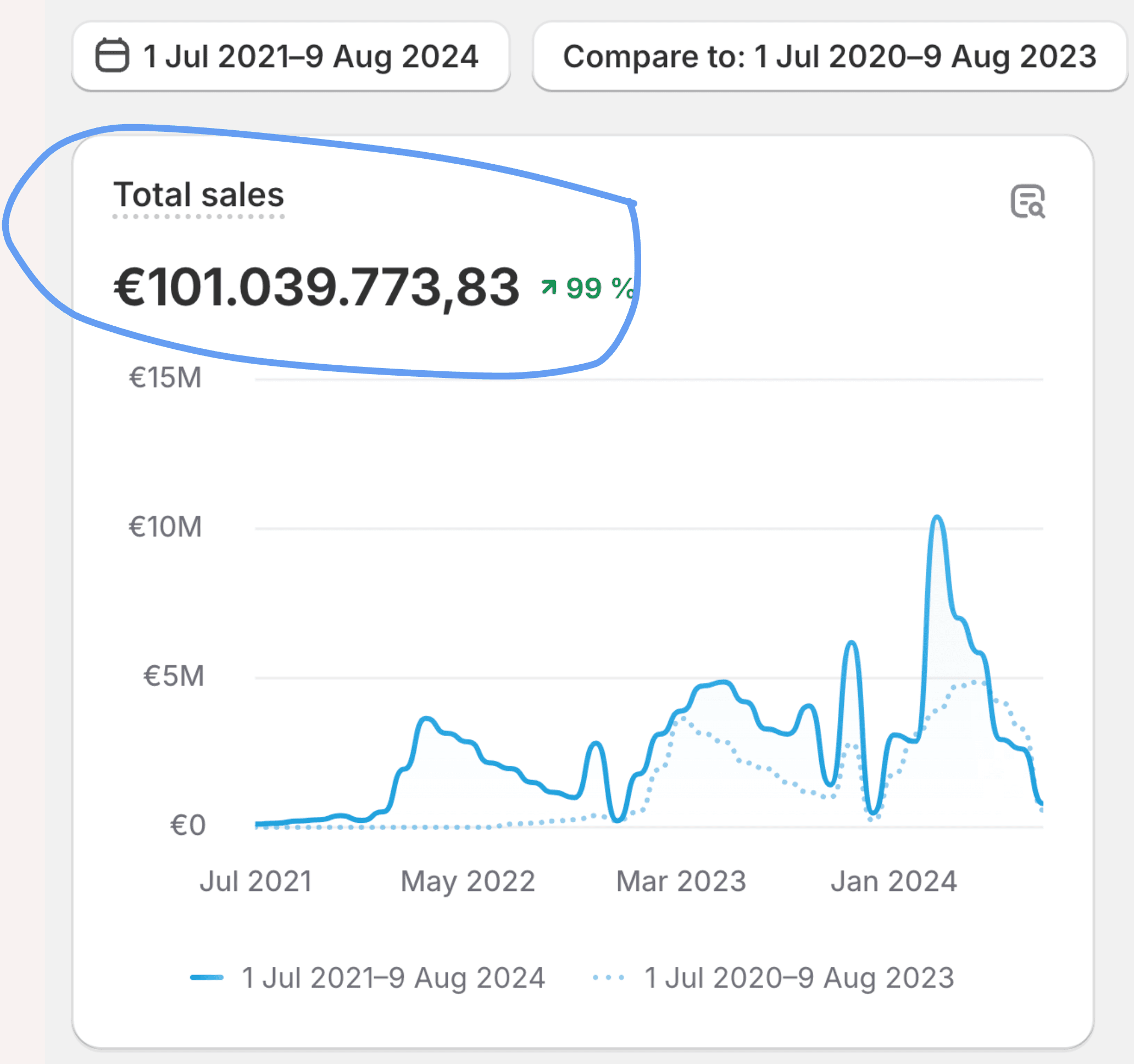
Task: Click the solid blue legend line marker
Action: pyautogui.click(x=207, y=977)
